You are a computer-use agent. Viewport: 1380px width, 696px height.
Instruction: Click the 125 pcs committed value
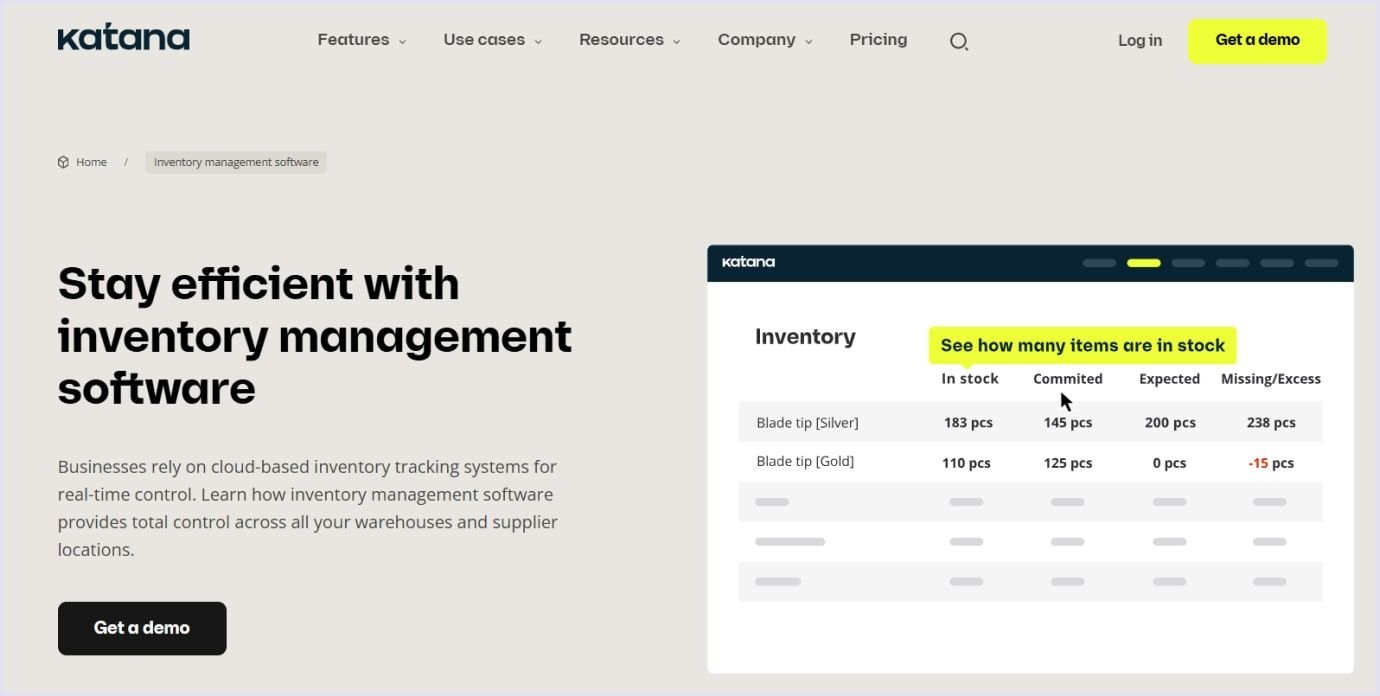pyautogui.click(x=1068, y=463)
